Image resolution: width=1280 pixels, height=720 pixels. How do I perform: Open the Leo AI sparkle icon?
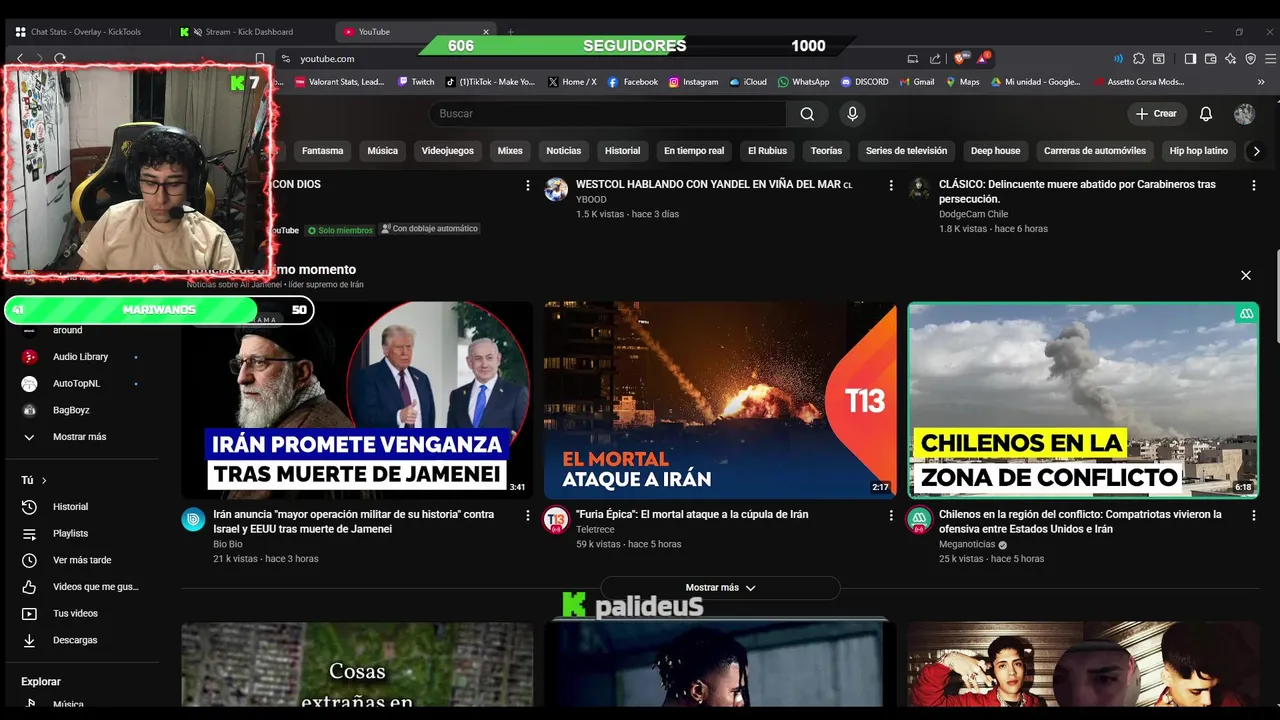(x=1230, y=59)
